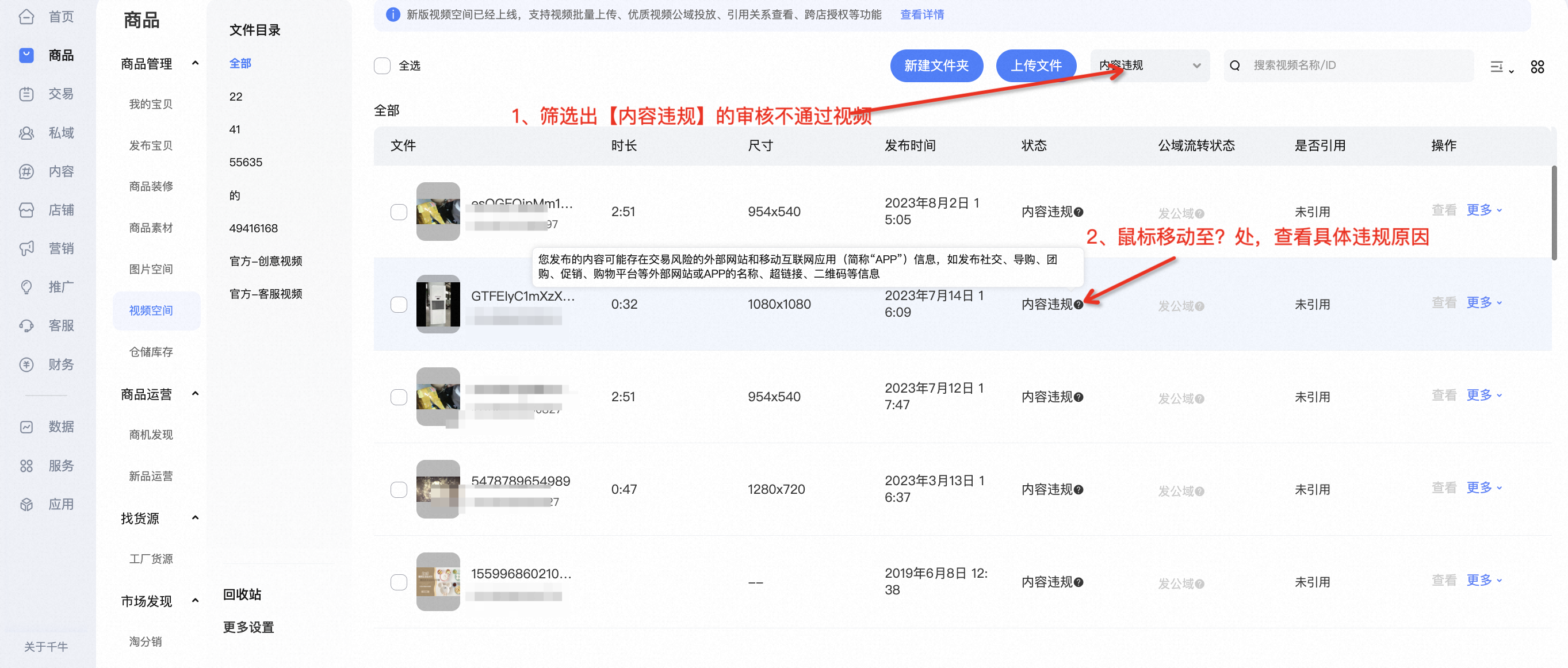Image resolution: width=1568 pixels, height=668 pixels.
Task: Click the 上传文件 button
Action: (1035, 66)
